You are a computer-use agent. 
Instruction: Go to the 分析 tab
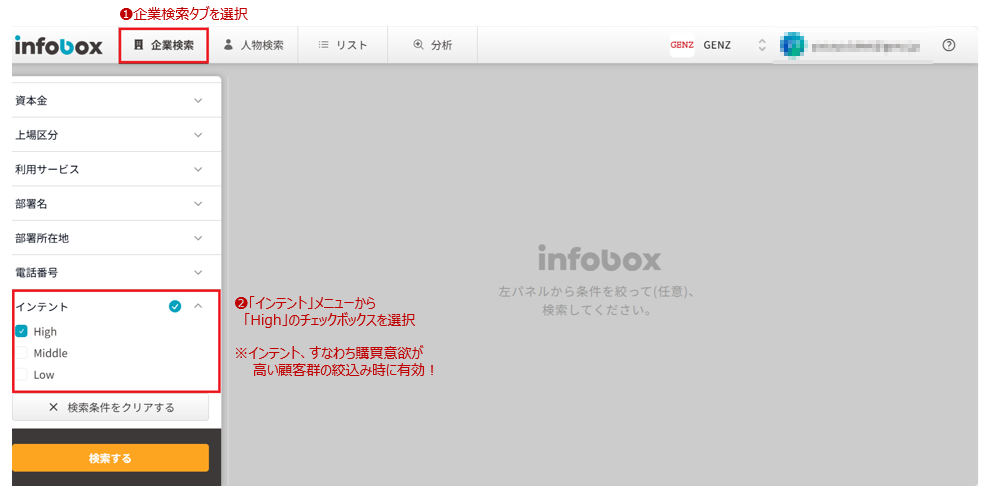coord(432,45)
